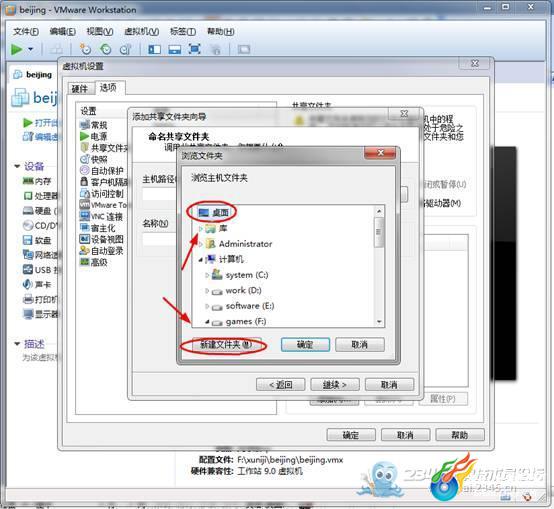Select 设备视图 in the settings list

tap(102, 239)
